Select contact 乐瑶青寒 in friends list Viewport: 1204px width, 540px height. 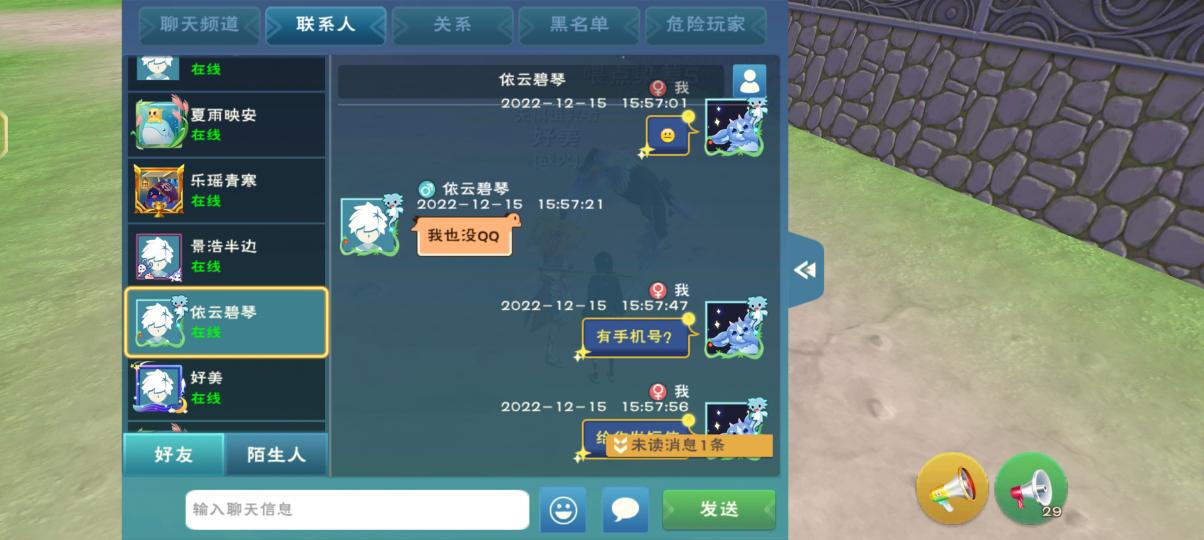pyautogui.click(x=226, y=190)
